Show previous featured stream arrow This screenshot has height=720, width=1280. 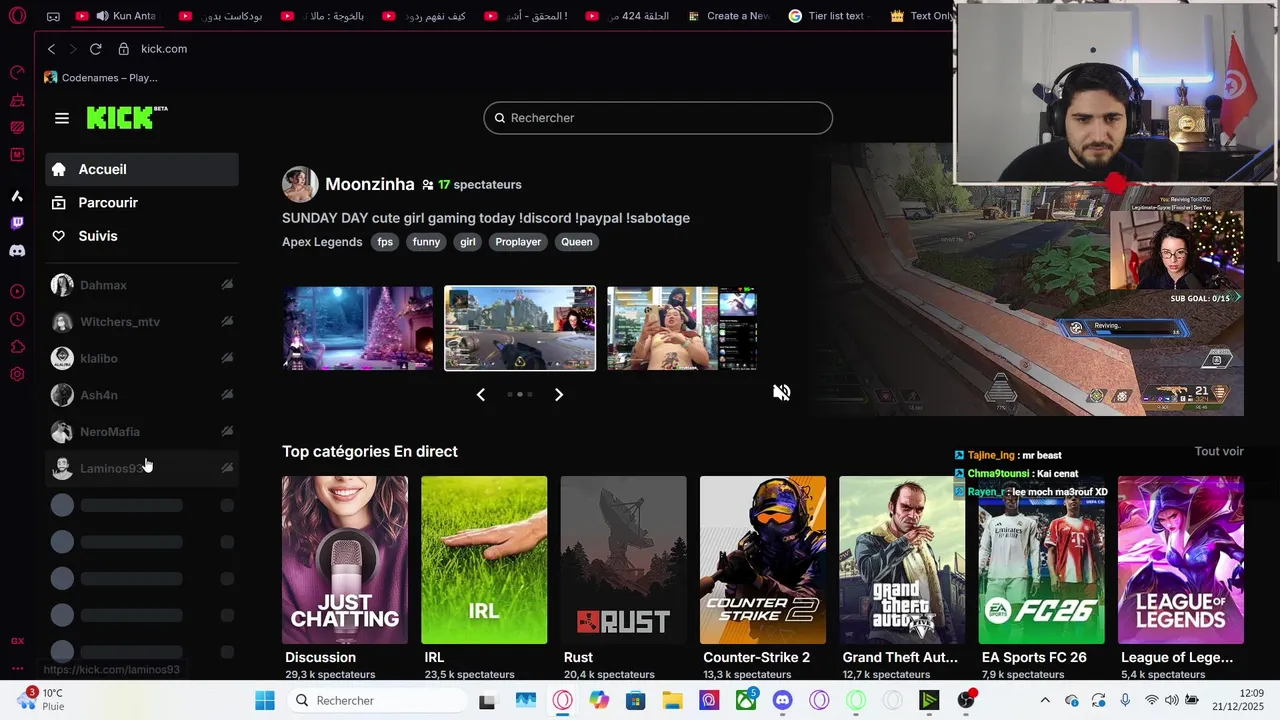(x=481, y=395)
